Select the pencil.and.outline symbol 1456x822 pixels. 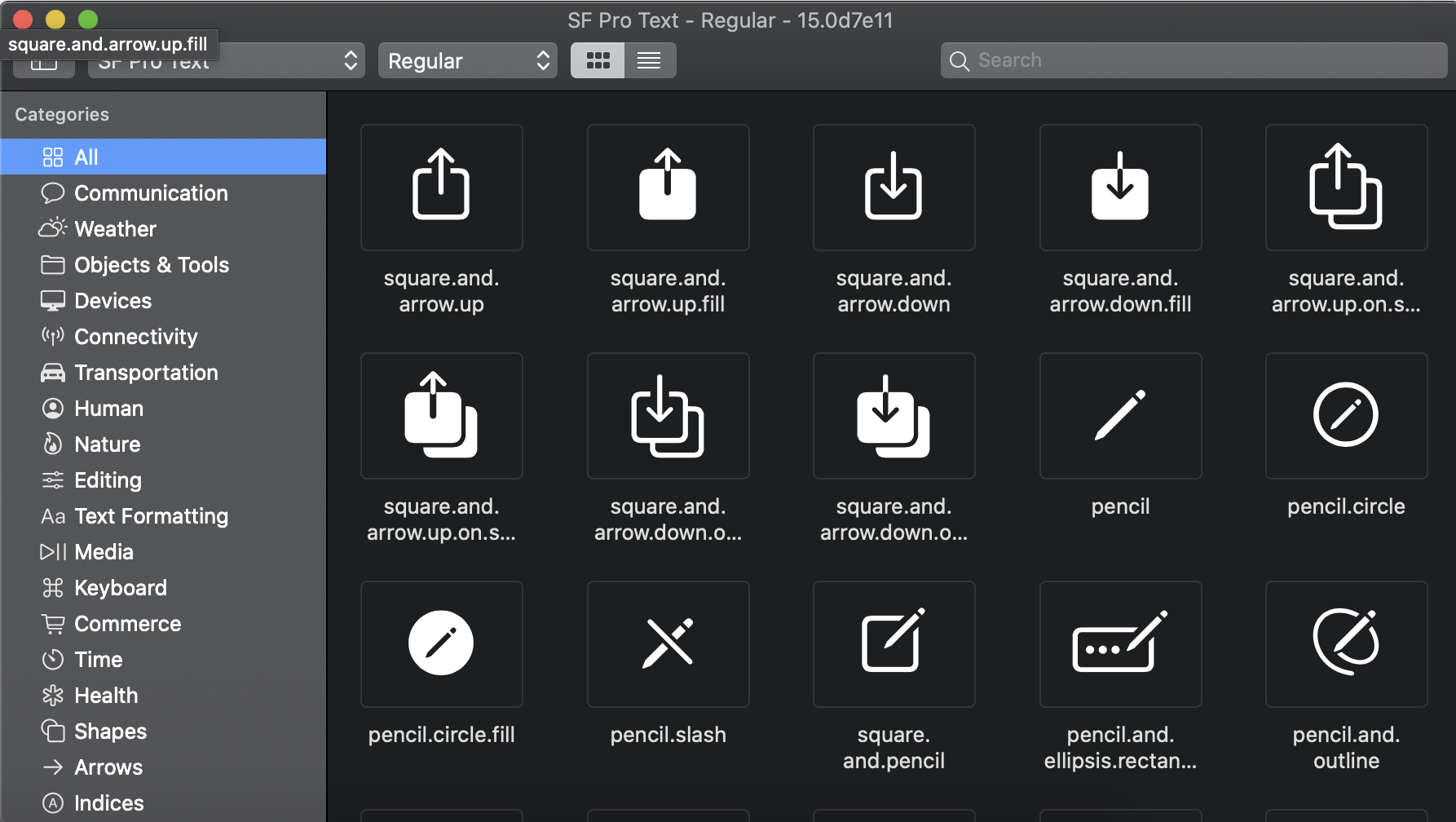pyautogui.click(x=1346, y=644)
